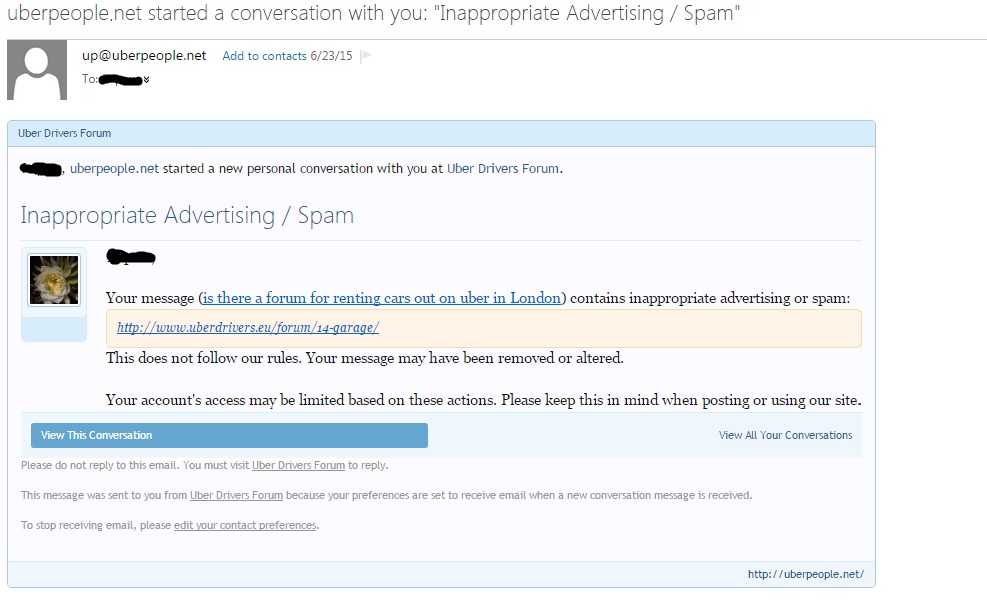Click the gray sender profile avatar
Image resolution: width=987 pixels, height=610 pixels.
click(x=39, y=72)
